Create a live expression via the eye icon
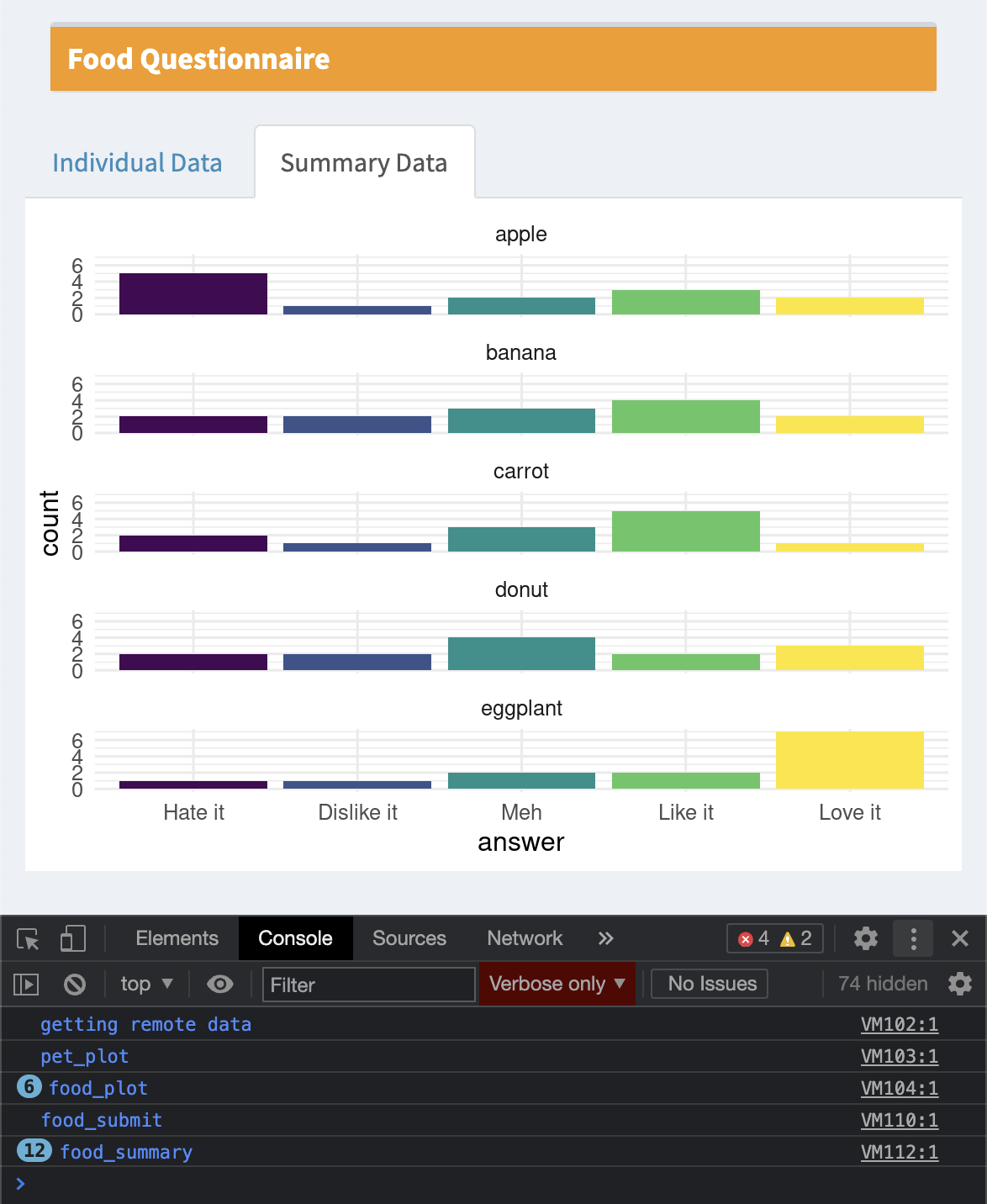987x1204 pixels. (x=220, y=984)
